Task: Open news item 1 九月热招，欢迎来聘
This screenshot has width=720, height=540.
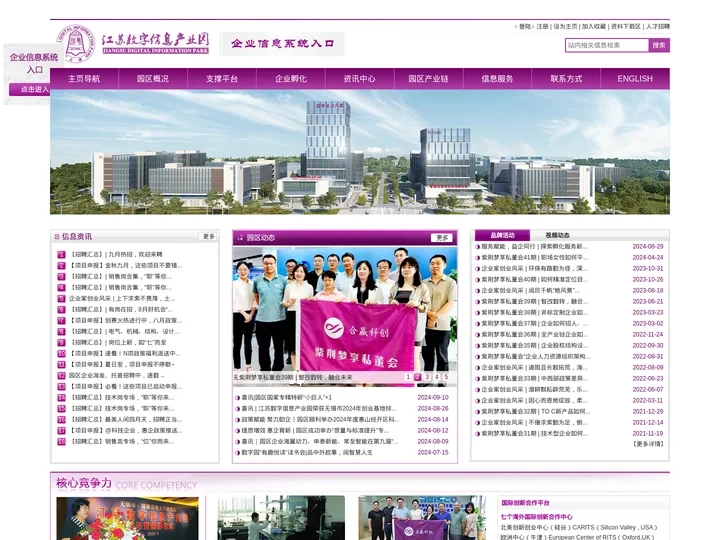Action: (x=116, y=254)
